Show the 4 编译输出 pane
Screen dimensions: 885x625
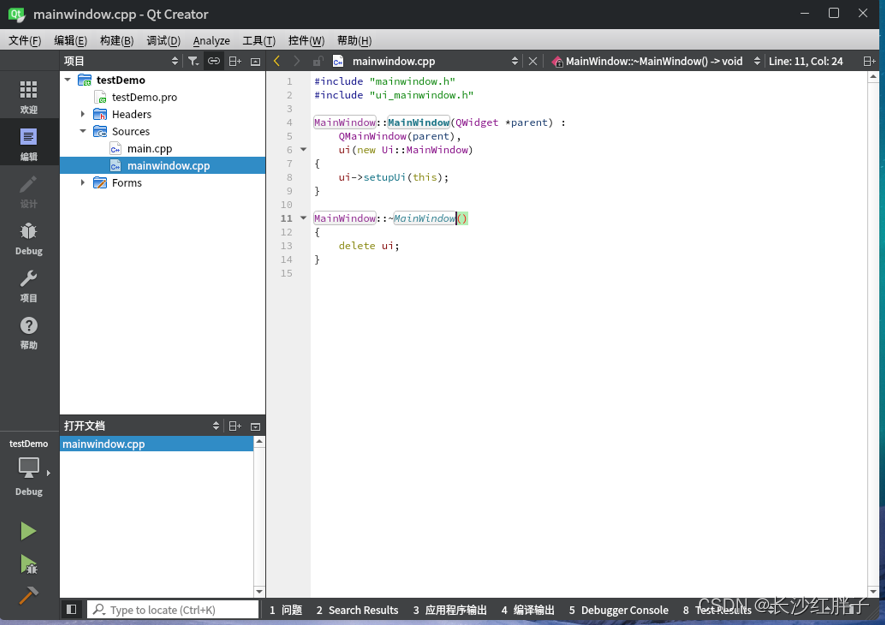pos(528,610)
